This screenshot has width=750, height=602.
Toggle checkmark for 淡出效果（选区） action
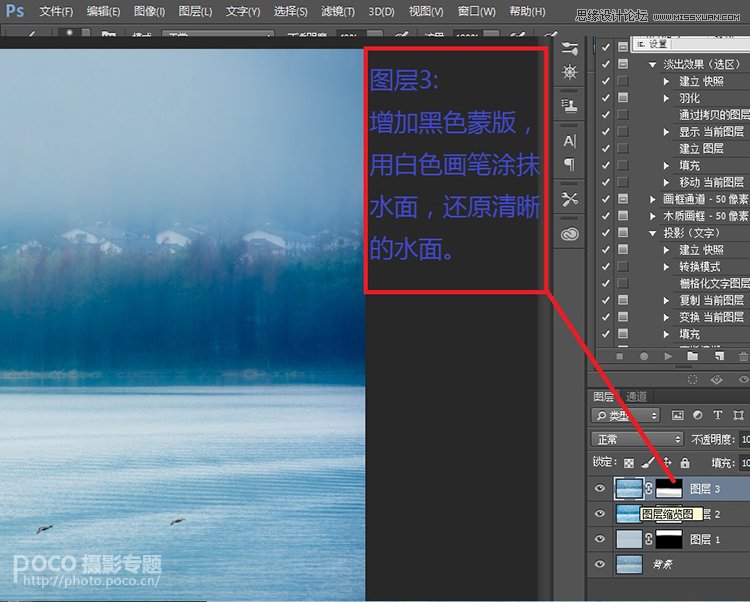pyautogui.click(x=606, y=64)
